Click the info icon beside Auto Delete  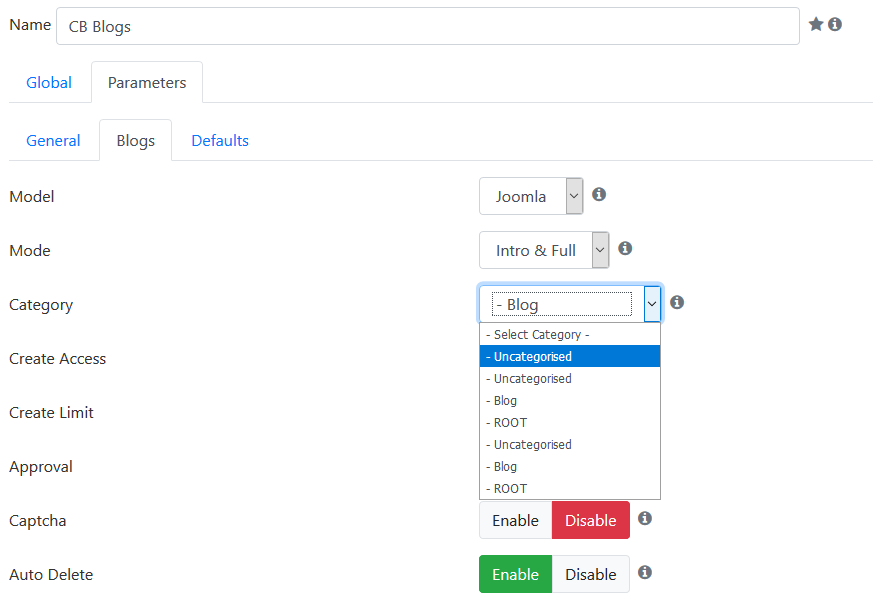(x=645, y=572)
